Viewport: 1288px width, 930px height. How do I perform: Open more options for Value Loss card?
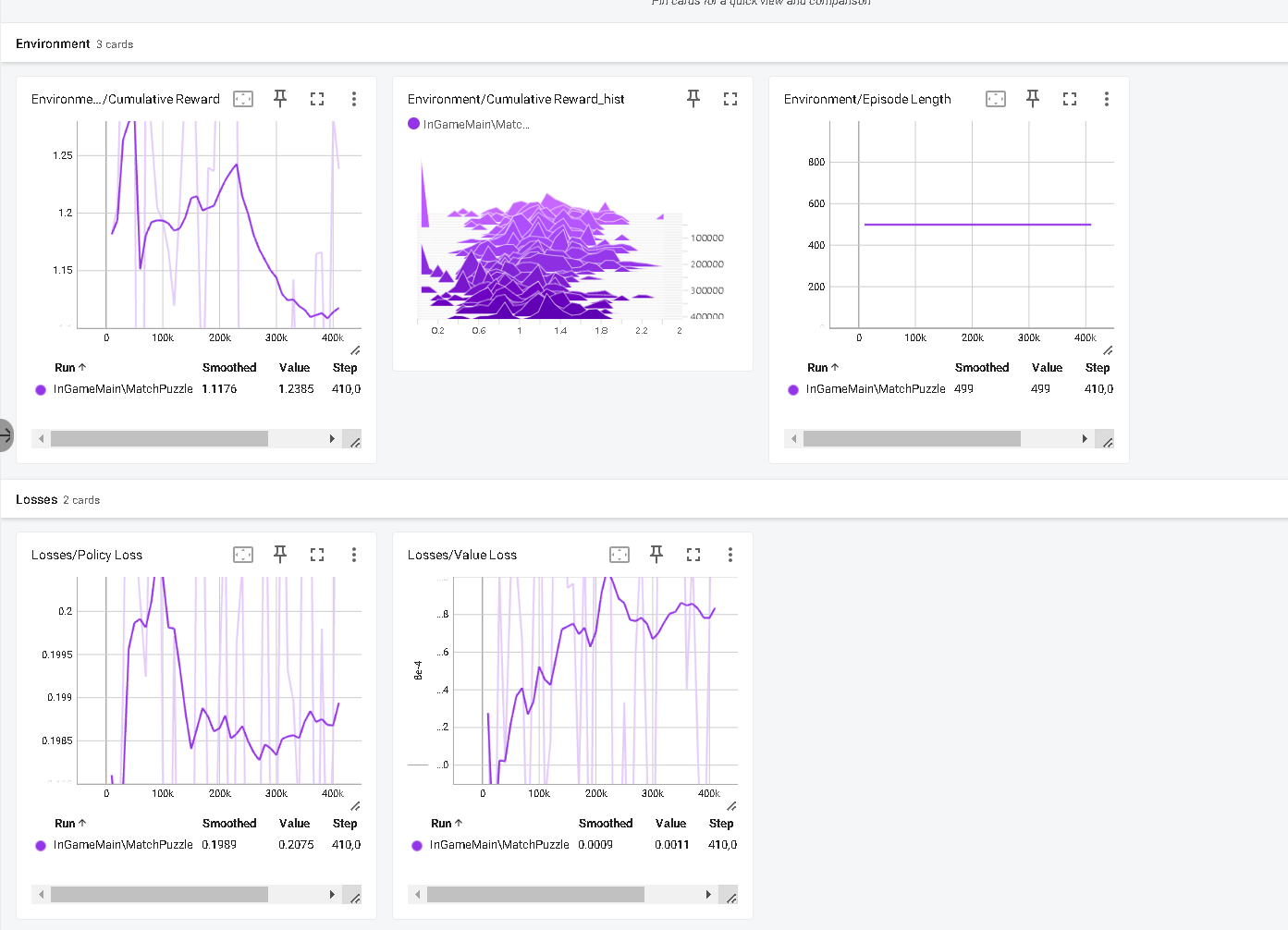pos(730,555)
